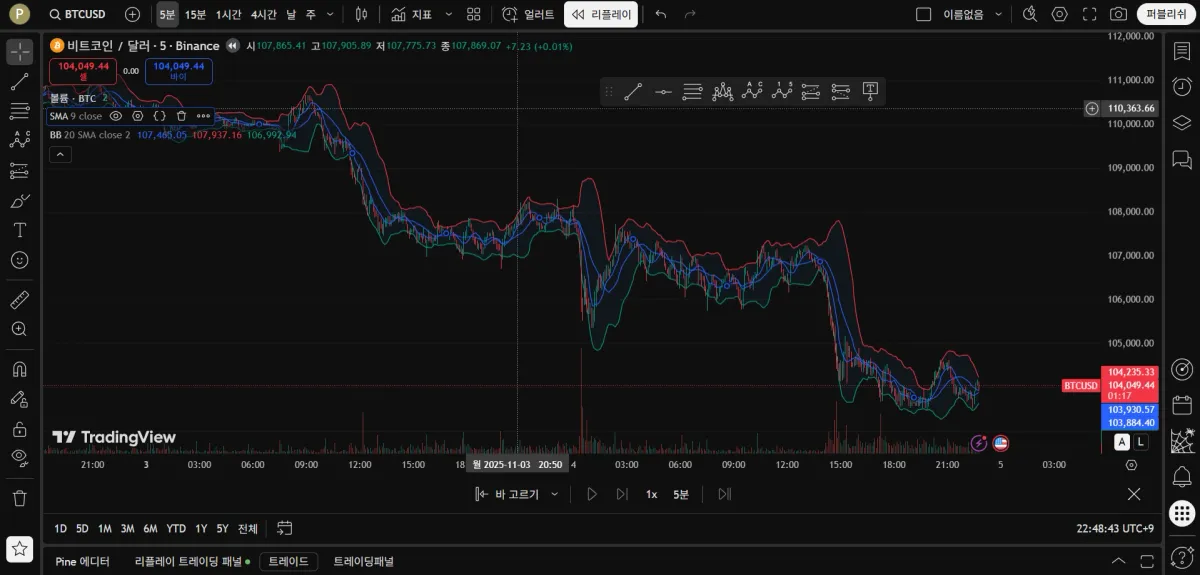Click the red sell price button 104,049.44
Screen dimensions: 1200x575
click(x=84, y=71)
